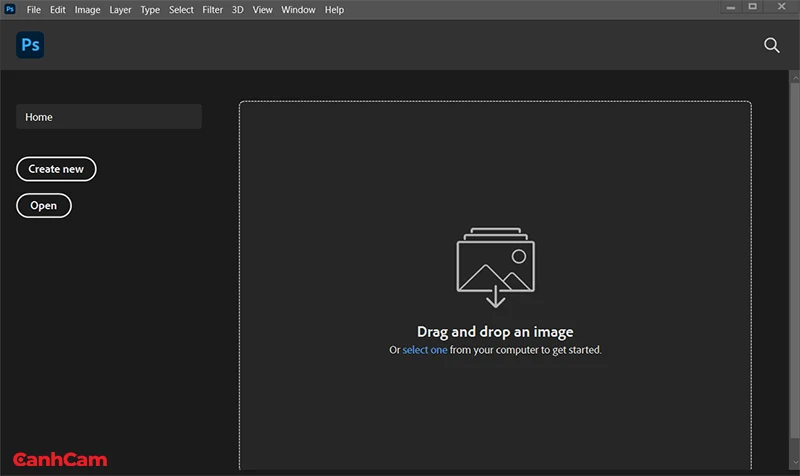Follow the 'select one' link

(424, 350)
